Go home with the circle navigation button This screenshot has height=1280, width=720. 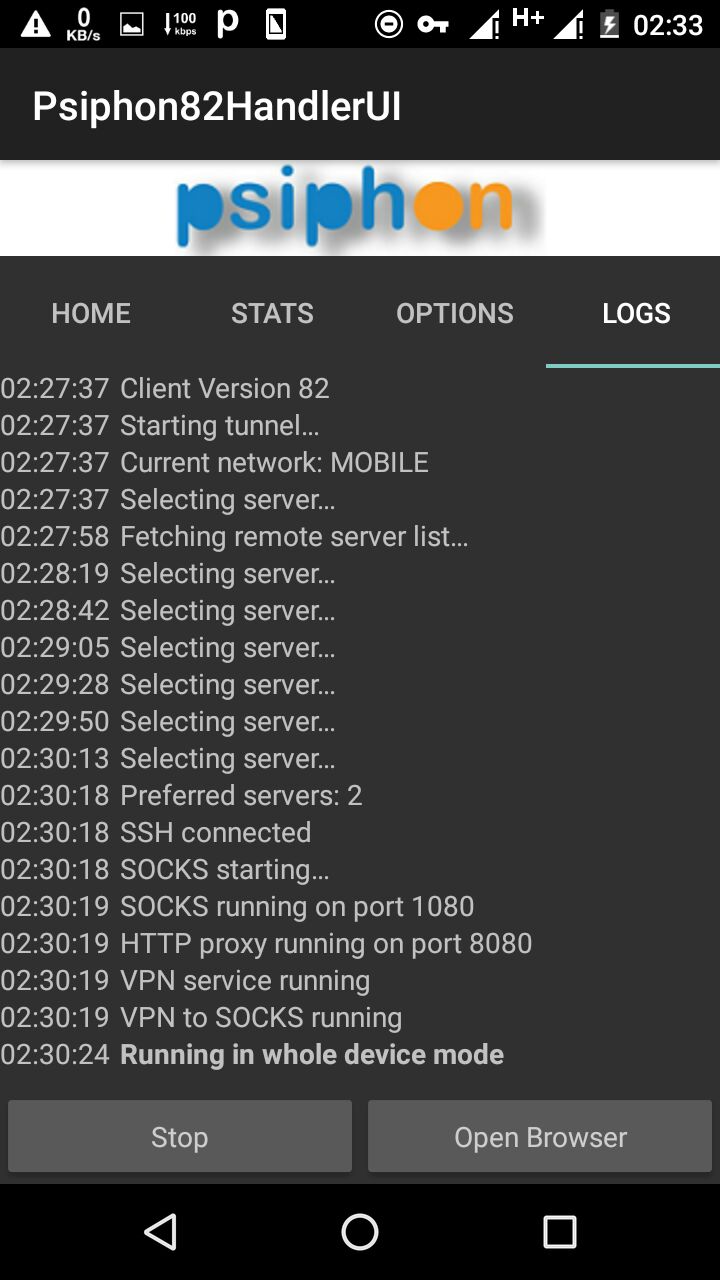point(360,1232)
